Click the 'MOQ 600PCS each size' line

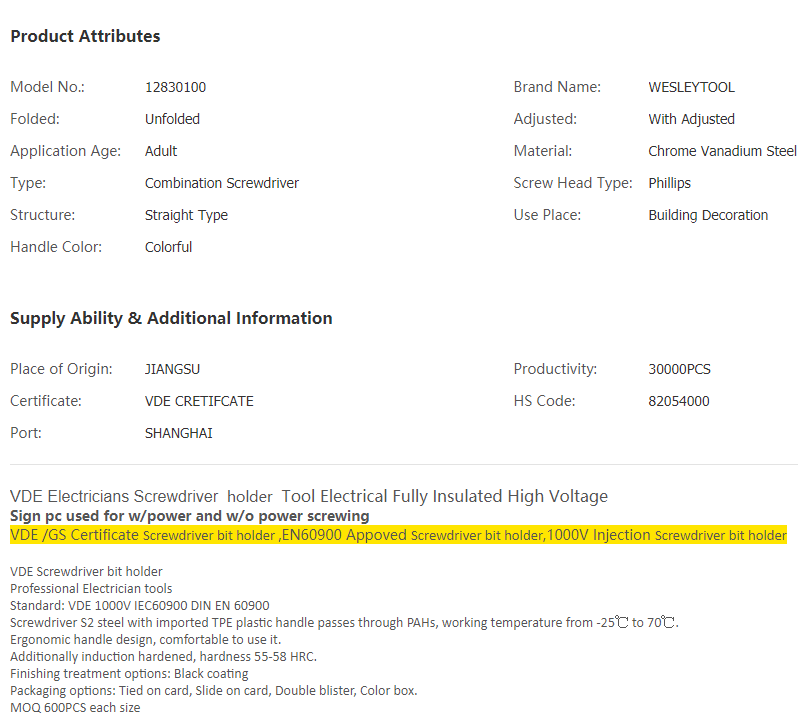[x=75, y=707]
